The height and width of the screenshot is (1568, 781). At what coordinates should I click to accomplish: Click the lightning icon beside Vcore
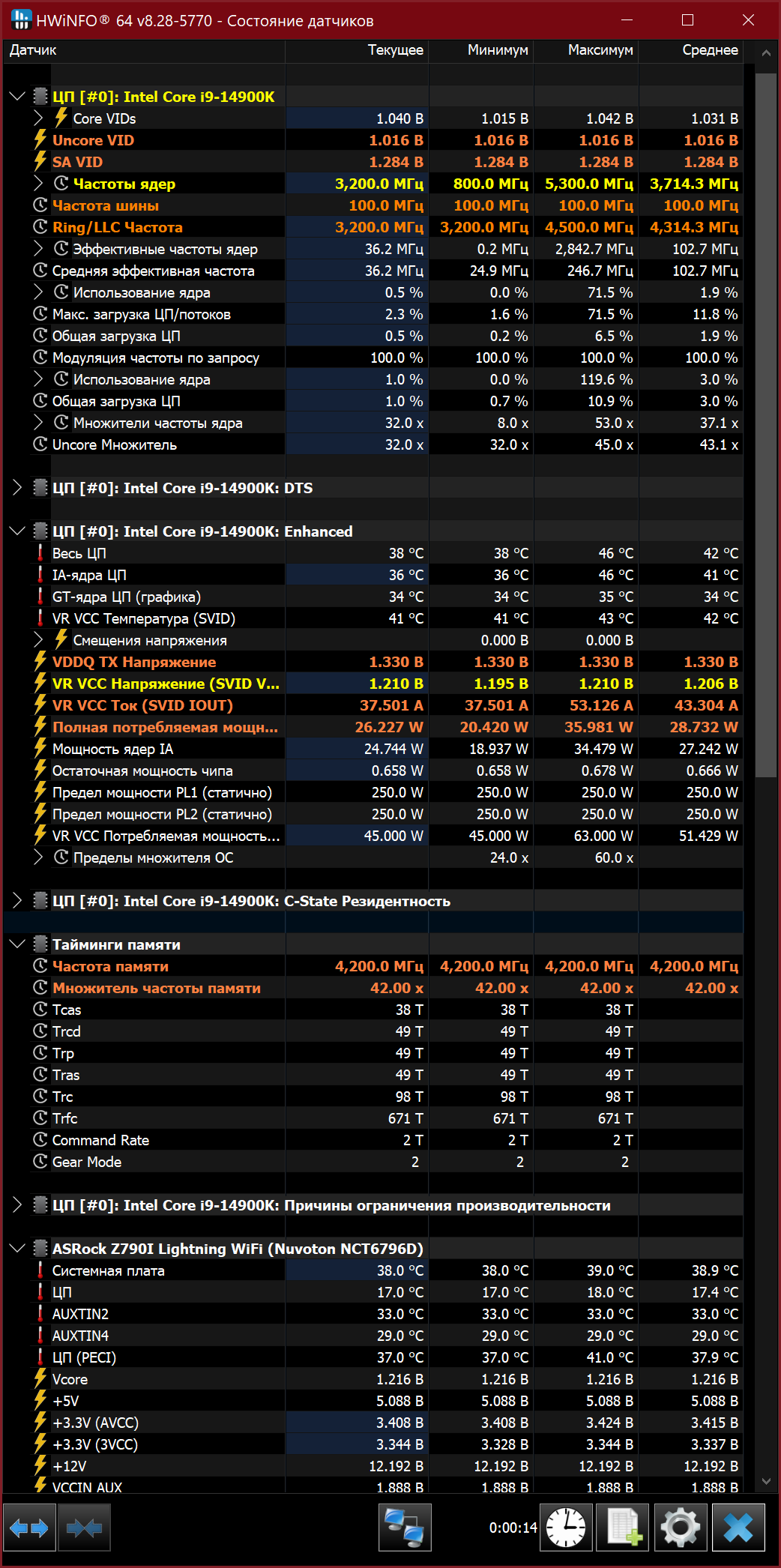pyautogui.click(x=40, y=1379)
